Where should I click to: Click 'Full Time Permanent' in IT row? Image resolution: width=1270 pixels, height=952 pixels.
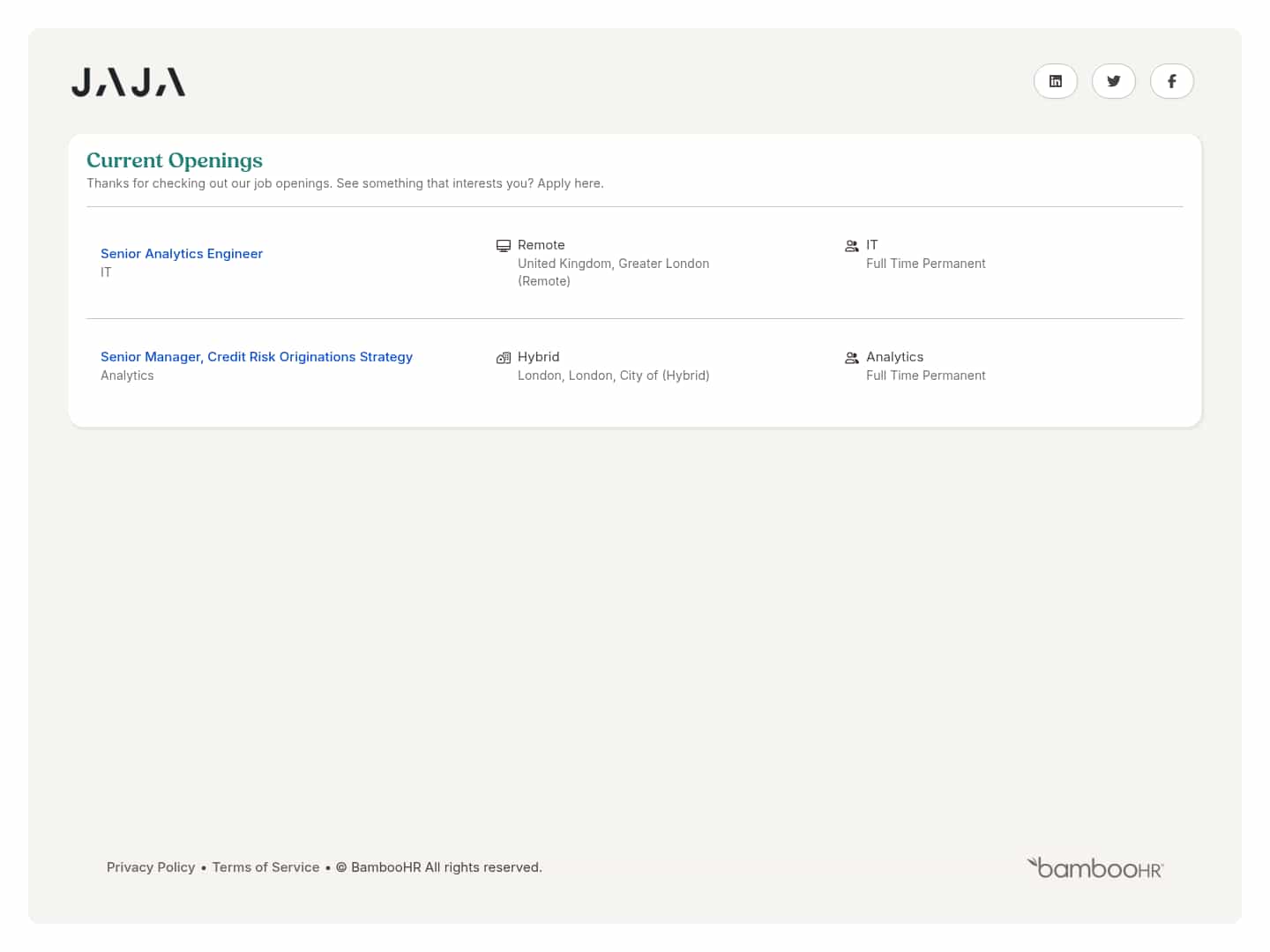[926, 264]
